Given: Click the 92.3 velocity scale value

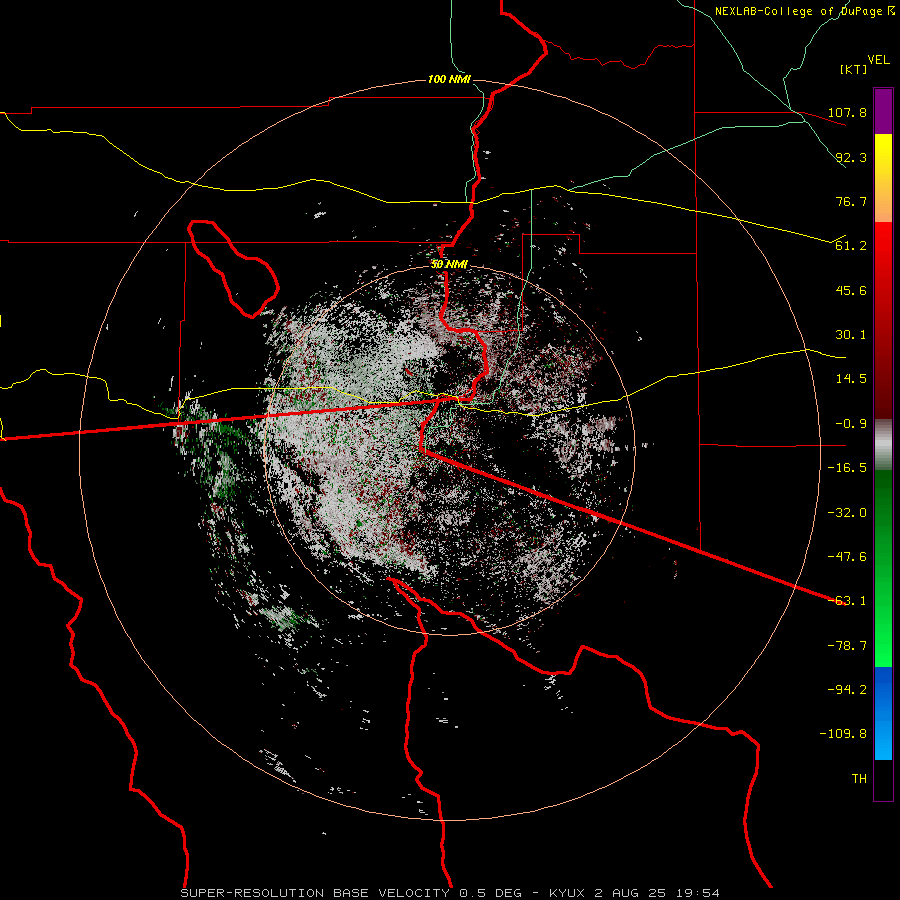Looking at the screenshot, I should click(851, 157).
